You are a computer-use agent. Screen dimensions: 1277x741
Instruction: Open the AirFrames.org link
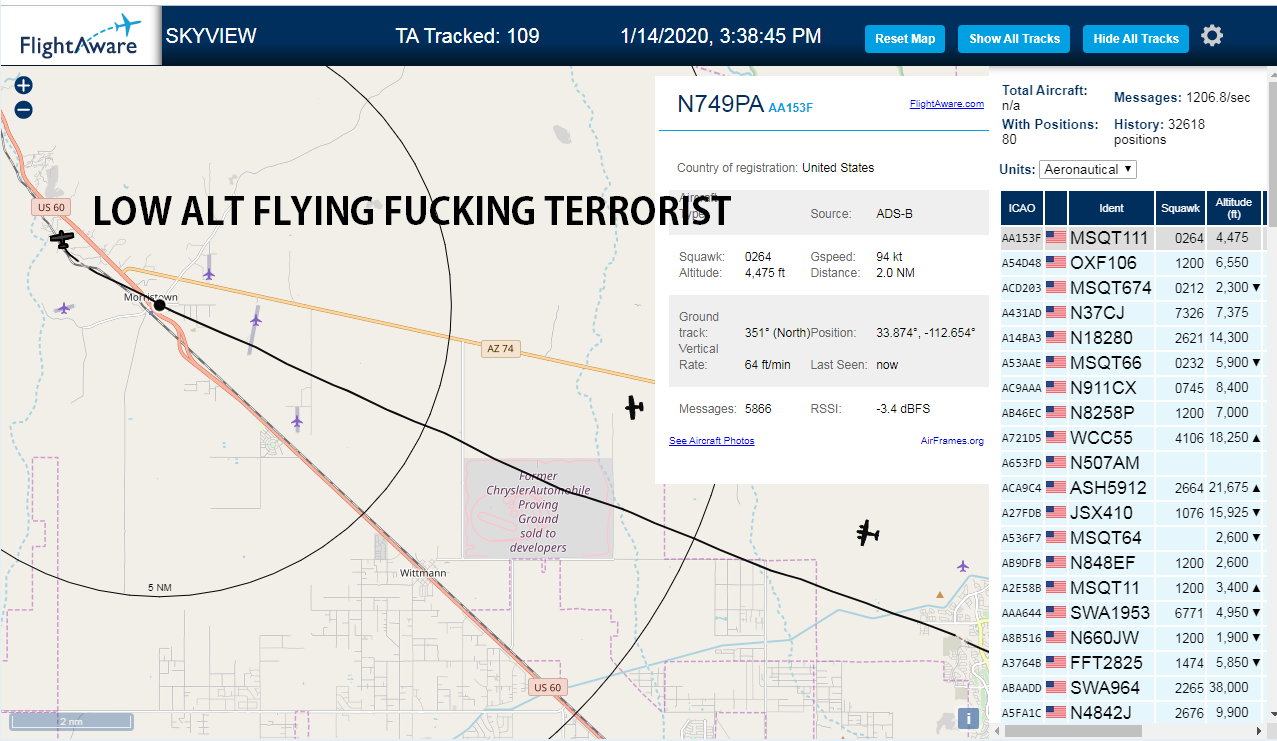coord(952,441)
